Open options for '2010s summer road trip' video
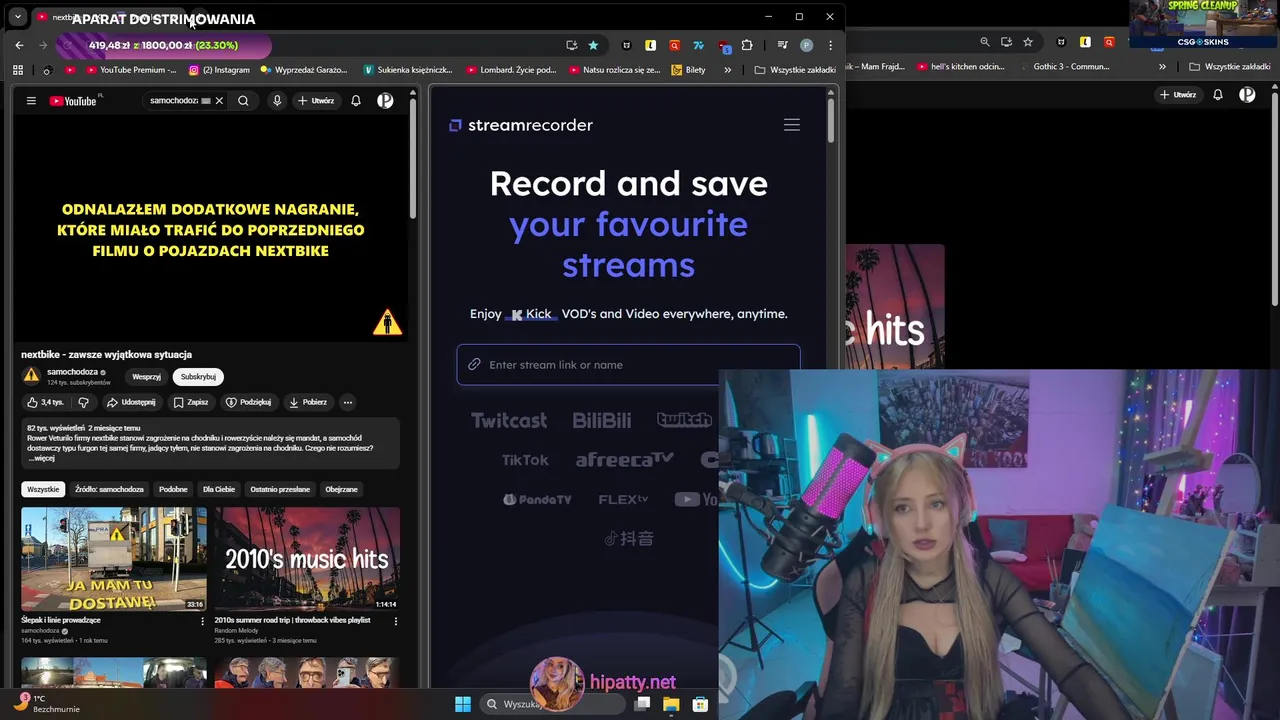The height and width of the screenshot is (720, 1280). pyautogui.click(x=396, y=621)
